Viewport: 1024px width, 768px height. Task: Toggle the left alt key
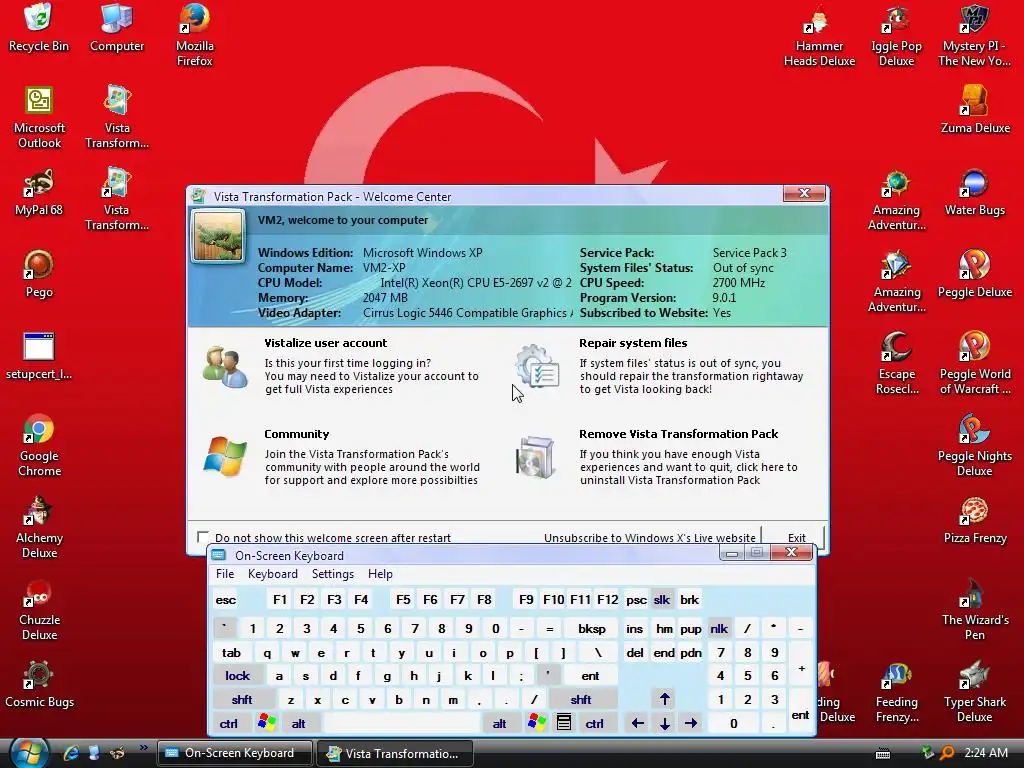[x=298, y=723]
